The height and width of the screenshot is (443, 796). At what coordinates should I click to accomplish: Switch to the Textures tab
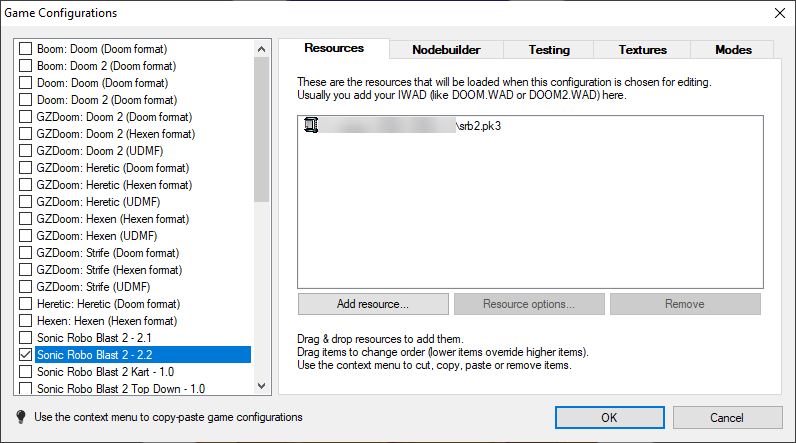click(x=642, y=50)
